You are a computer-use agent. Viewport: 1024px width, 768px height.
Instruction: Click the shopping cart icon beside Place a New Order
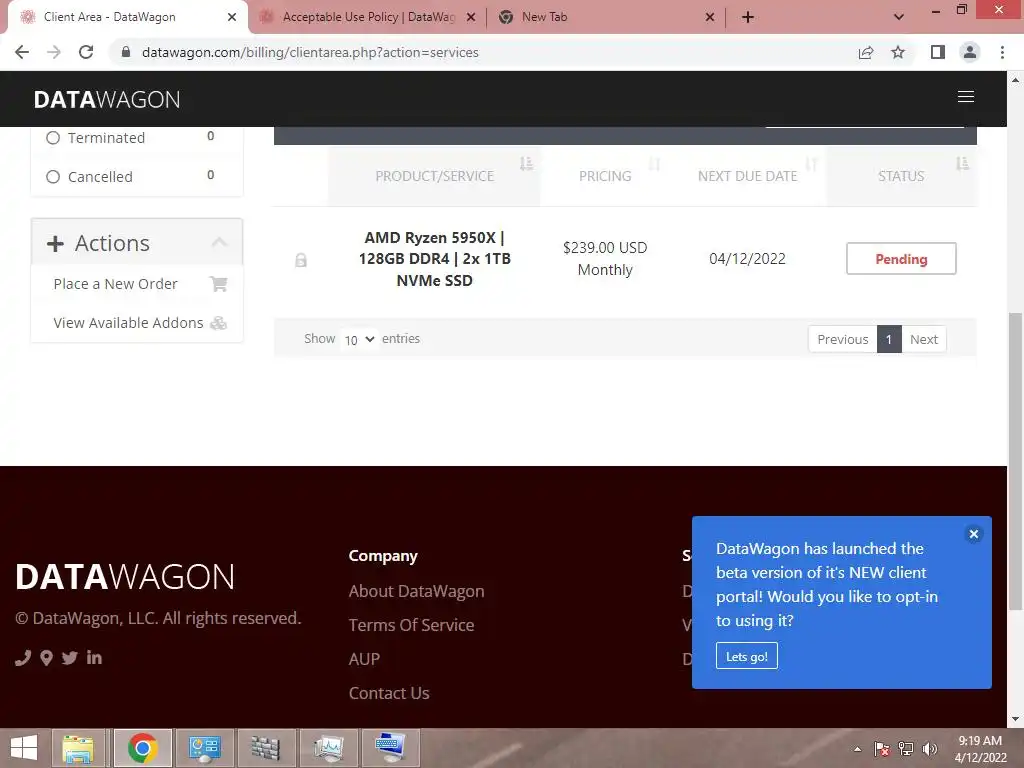coord(218,283)
